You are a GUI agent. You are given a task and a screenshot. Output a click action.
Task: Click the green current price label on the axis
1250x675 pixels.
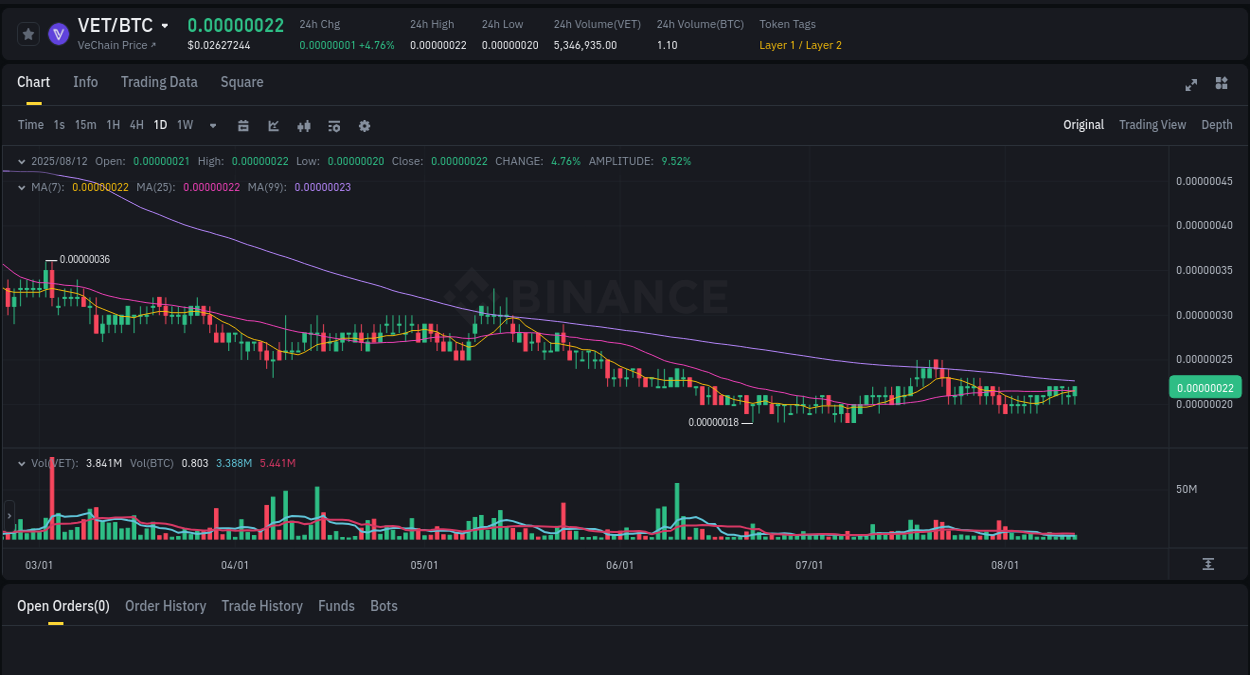(x=1205, y=387)
